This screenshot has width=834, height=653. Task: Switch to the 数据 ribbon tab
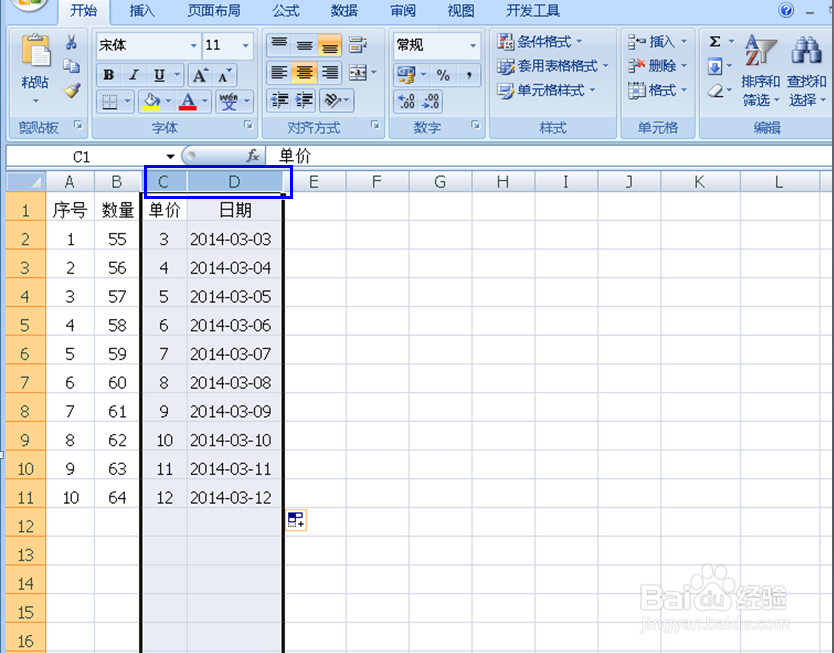pos(345,11)
